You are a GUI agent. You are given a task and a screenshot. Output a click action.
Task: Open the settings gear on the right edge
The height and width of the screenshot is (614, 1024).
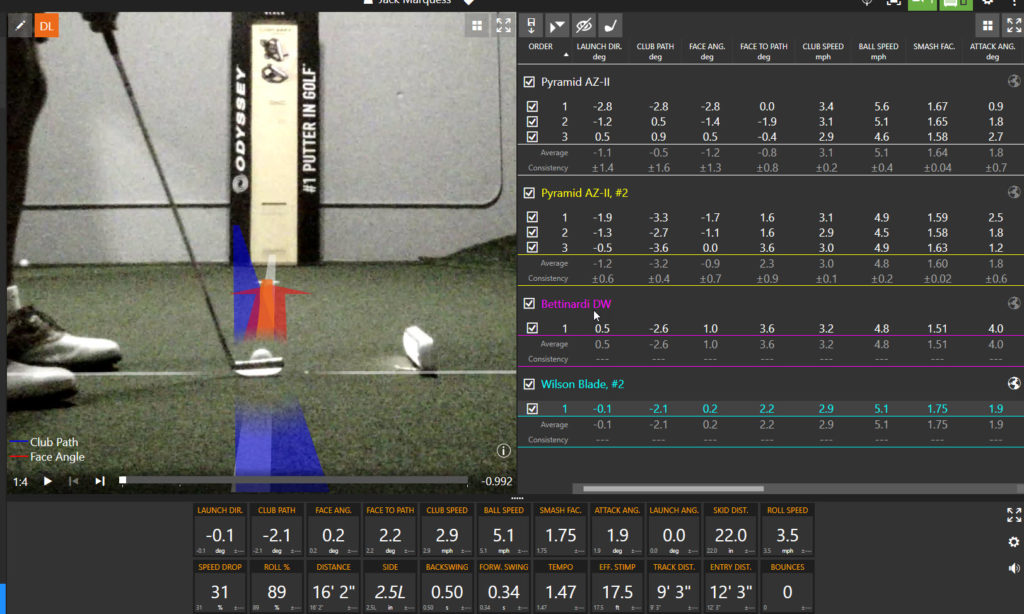(1016, 539)
